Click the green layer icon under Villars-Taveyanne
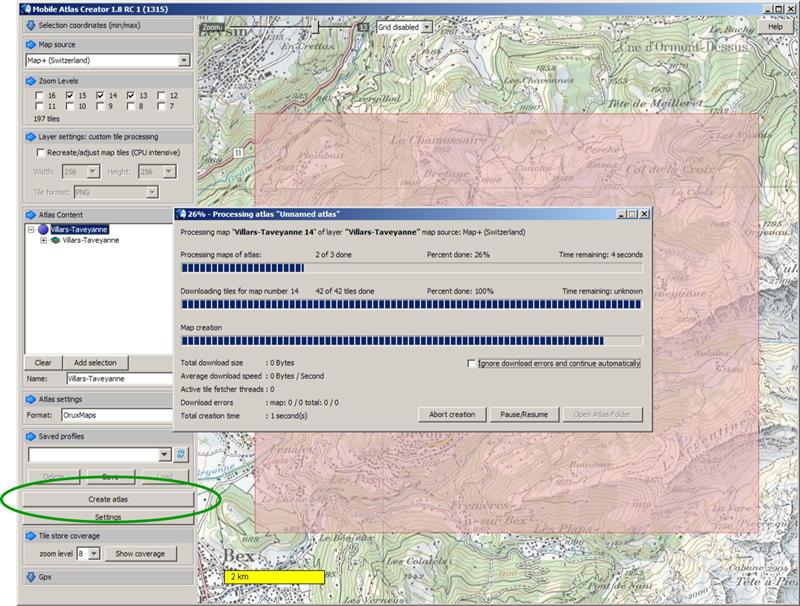 pos(55,241)
